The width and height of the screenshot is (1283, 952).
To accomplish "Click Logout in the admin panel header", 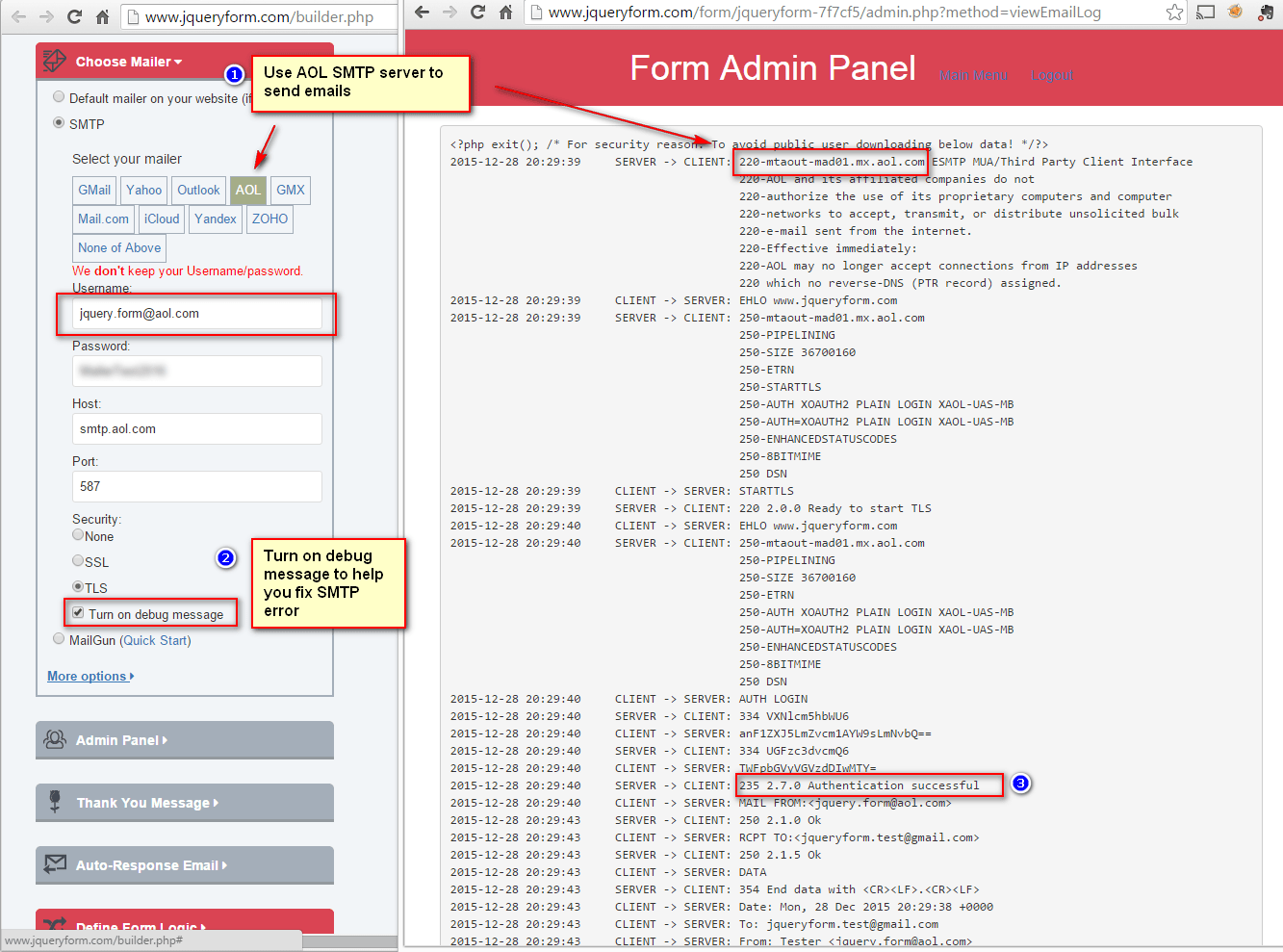I will coord(1051,75).
